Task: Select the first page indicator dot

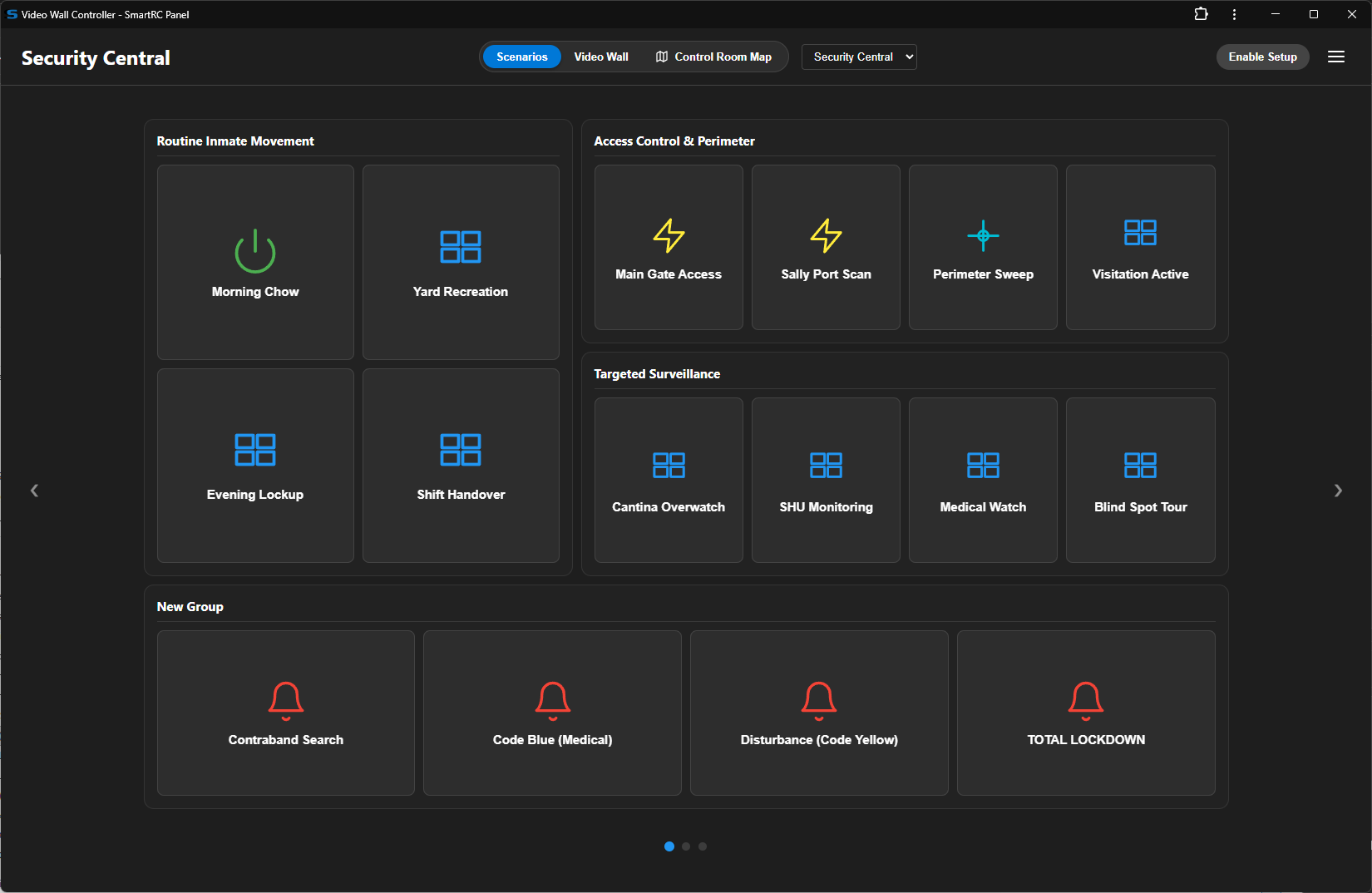Action: tap(669, 846)
